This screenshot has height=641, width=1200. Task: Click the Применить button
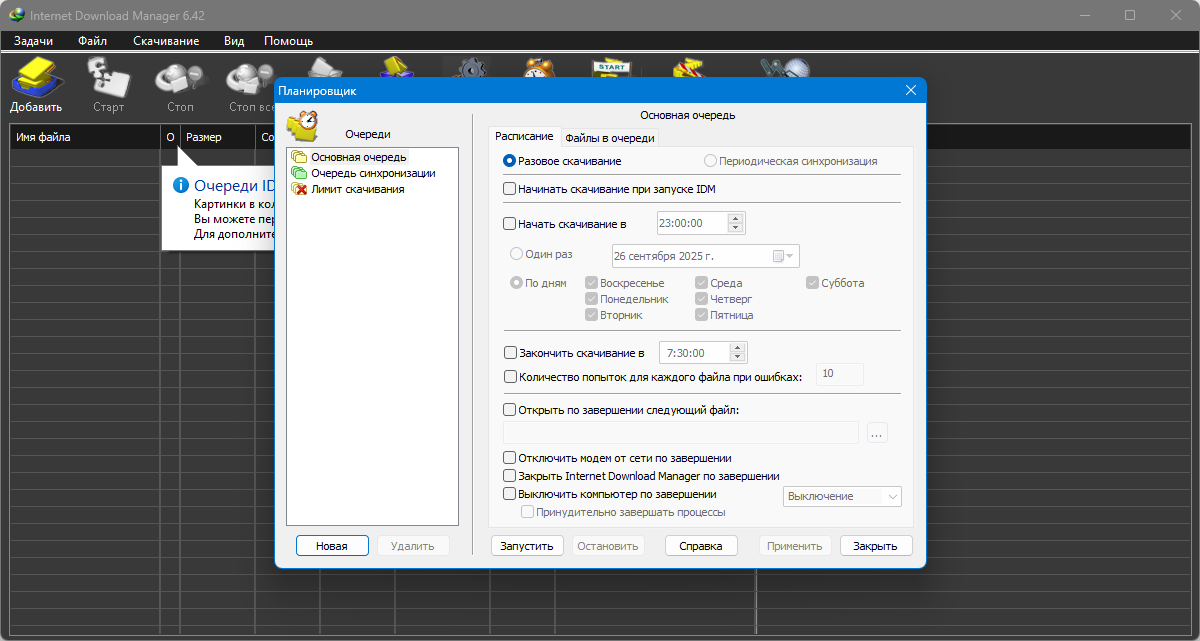click(x=796, y=546)
